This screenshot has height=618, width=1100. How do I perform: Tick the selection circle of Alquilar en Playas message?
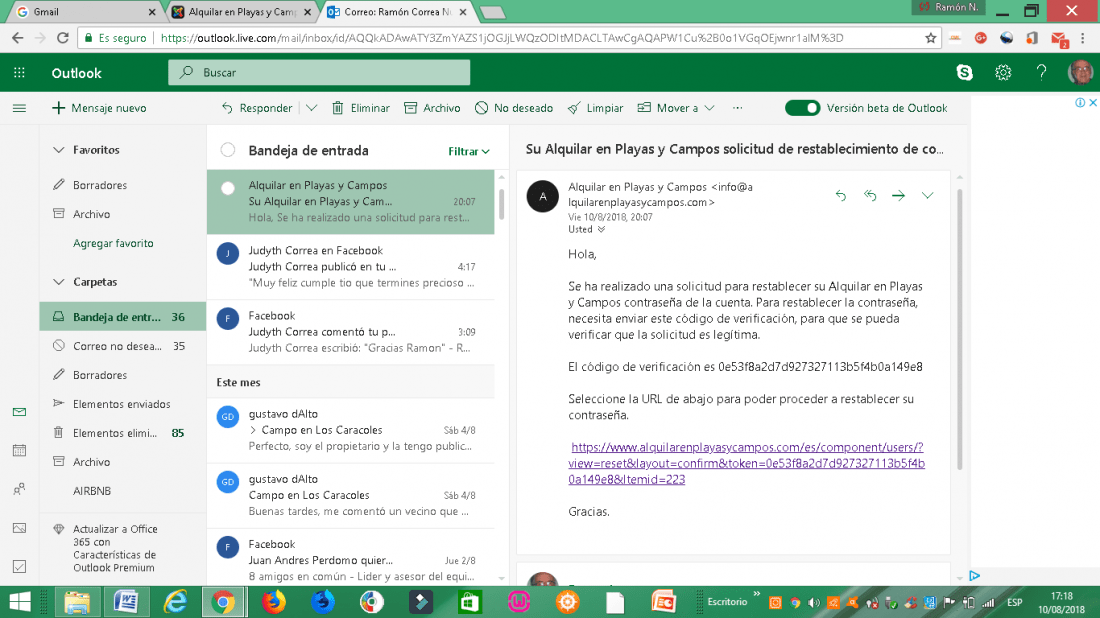click(227, 188)
